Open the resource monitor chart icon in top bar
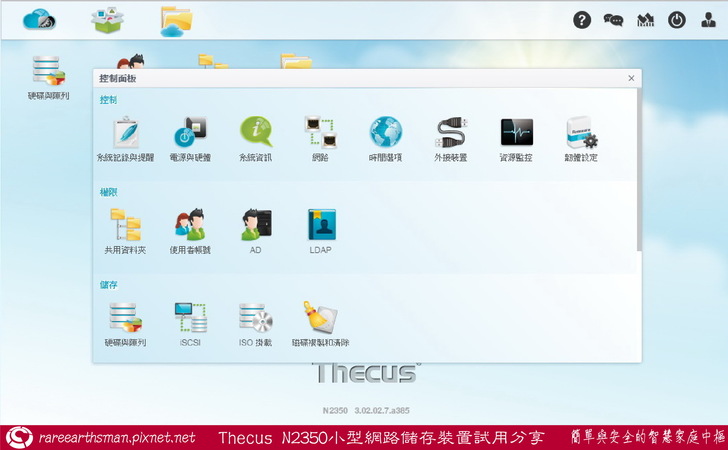The image size is (728, 450). [645, 20]
